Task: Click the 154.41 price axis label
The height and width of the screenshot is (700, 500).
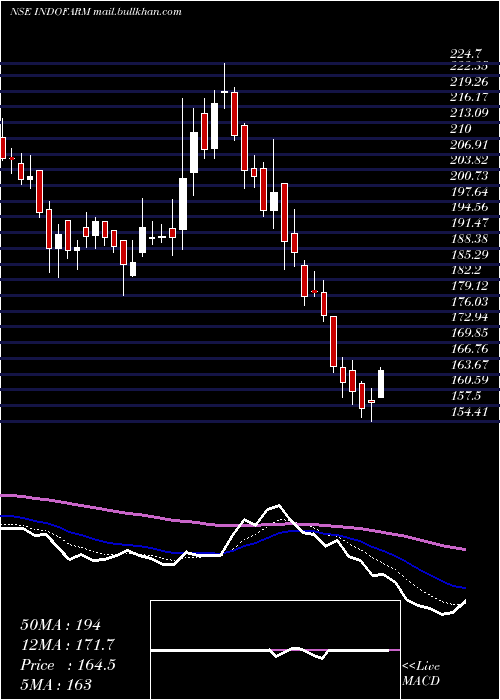Action: (471, 412)
